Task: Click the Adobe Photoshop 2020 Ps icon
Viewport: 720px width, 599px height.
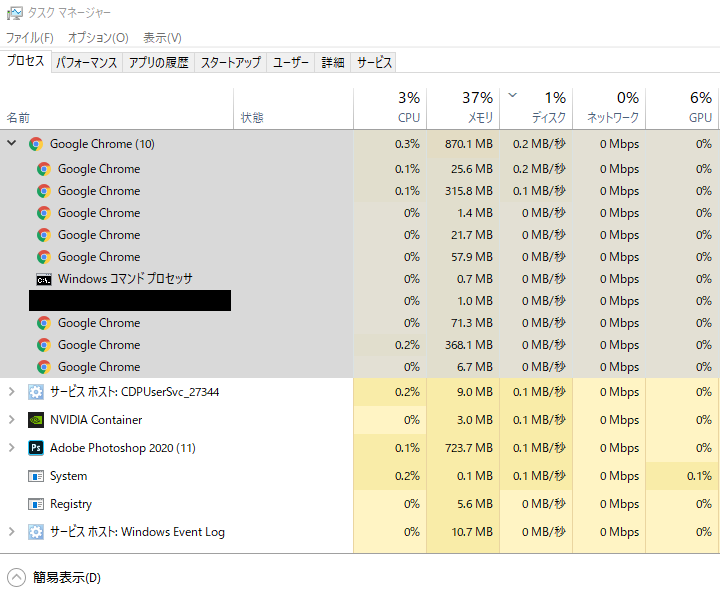Action: pos(36,448)
